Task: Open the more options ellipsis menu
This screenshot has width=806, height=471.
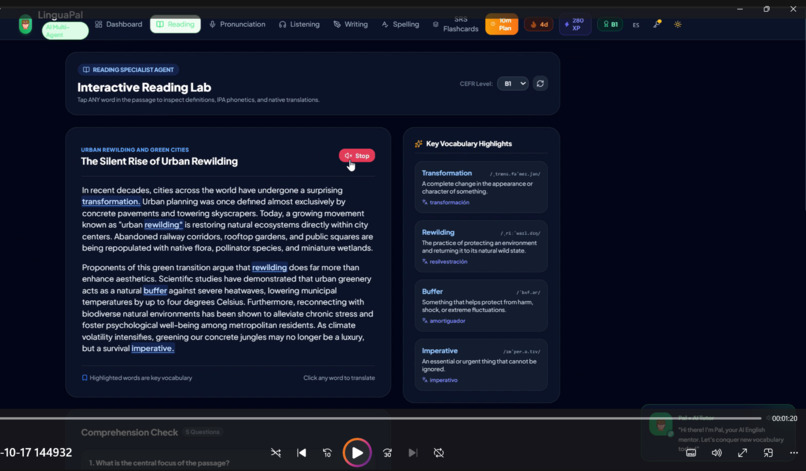Action: point(794,452)
